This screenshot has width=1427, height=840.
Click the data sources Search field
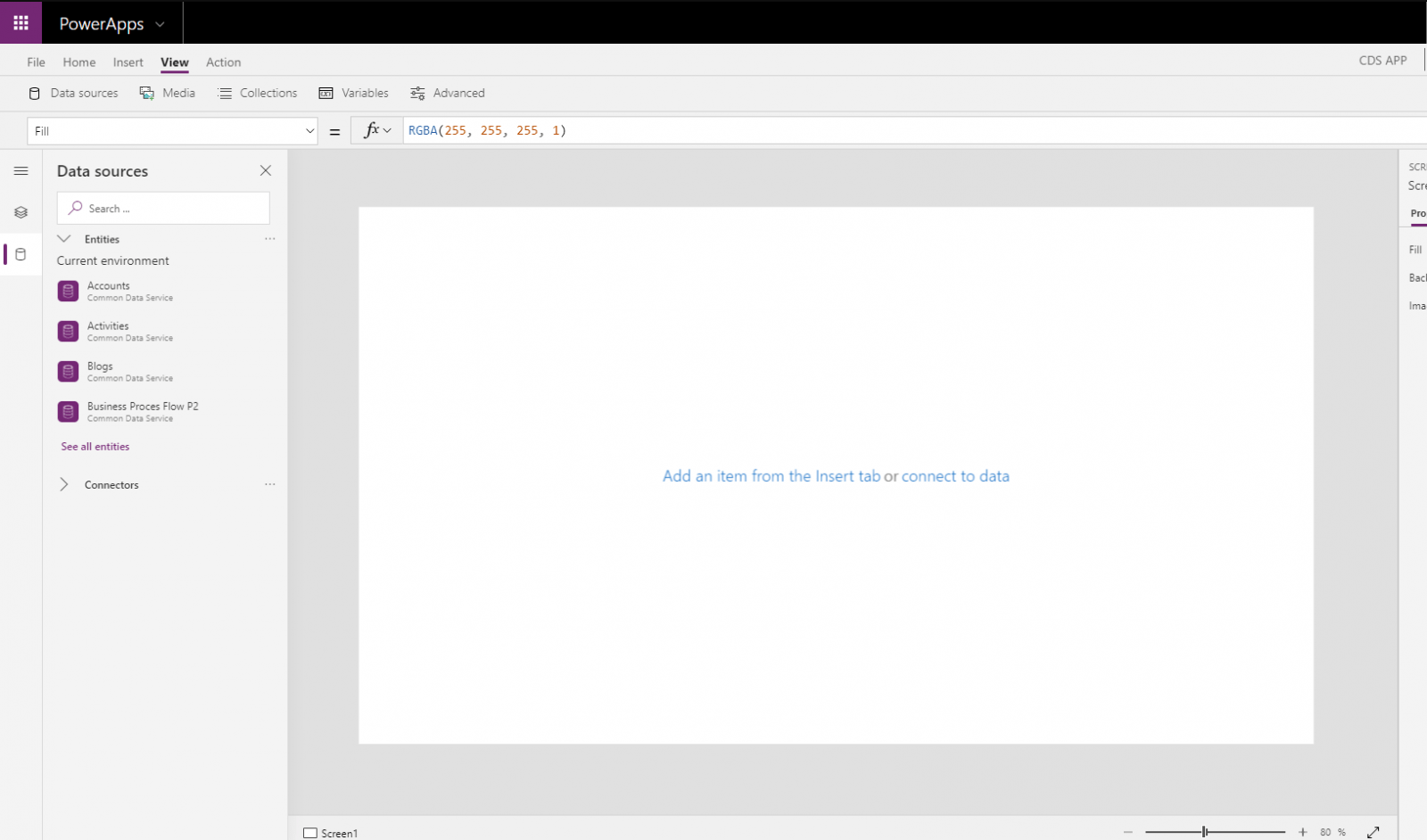[163, 209]
